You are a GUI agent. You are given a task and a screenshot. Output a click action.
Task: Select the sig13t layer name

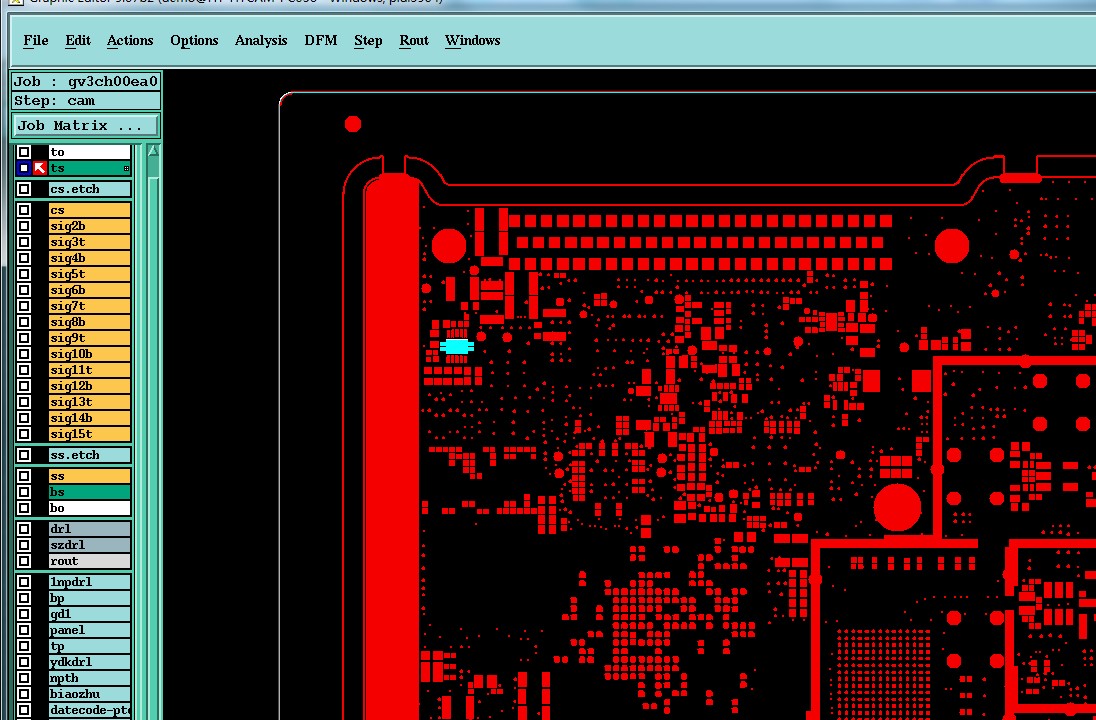coord(89,402)
